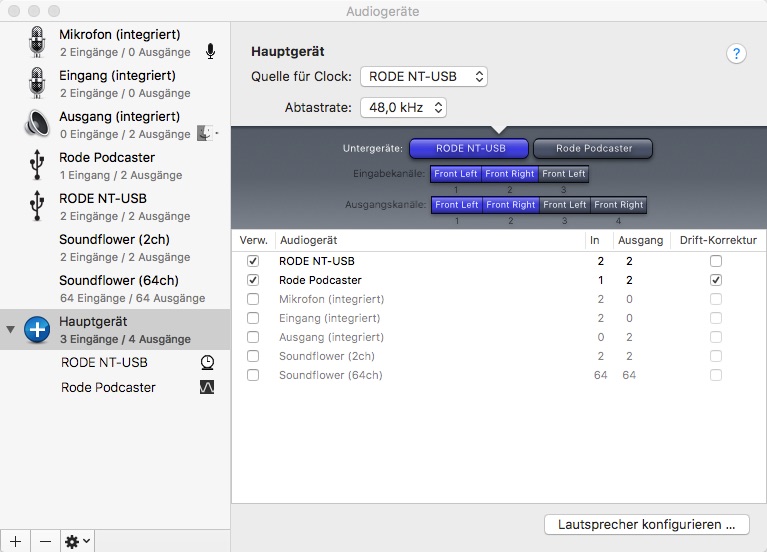
Task: Open the Abtastrate 48,0 kHz dropdown
Action: 403,108
